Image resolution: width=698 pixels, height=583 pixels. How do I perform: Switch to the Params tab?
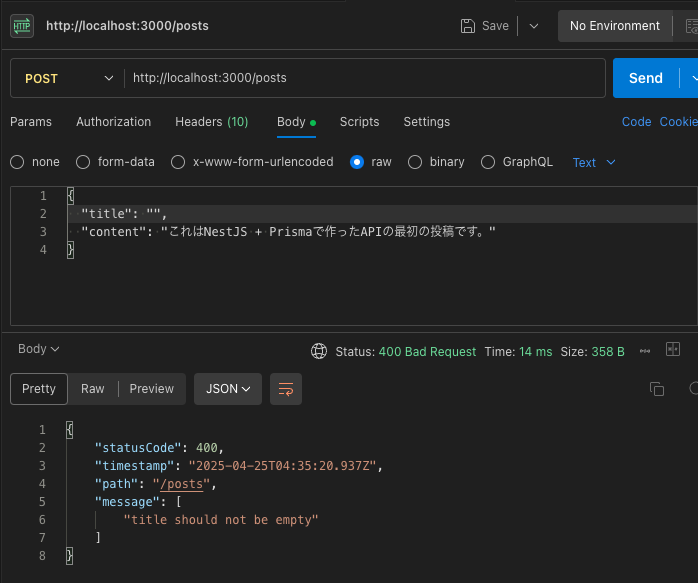click(x=31, y=122)
